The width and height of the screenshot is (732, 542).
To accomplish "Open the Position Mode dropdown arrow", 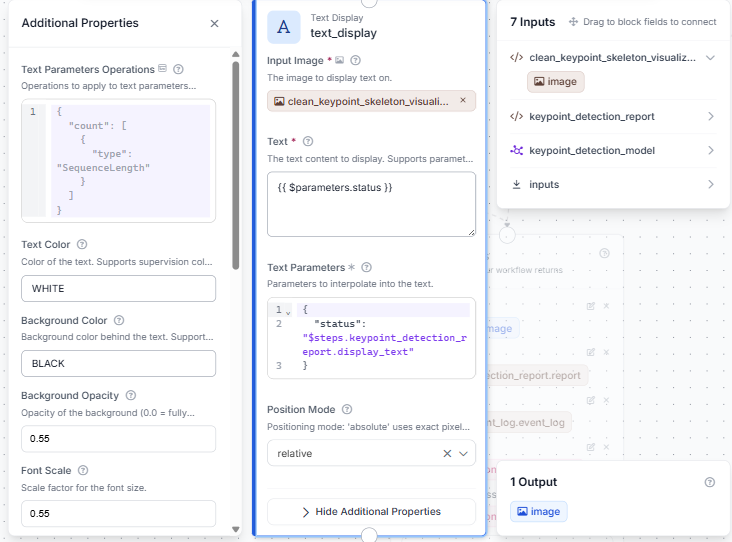I will (x=463, y=453).
